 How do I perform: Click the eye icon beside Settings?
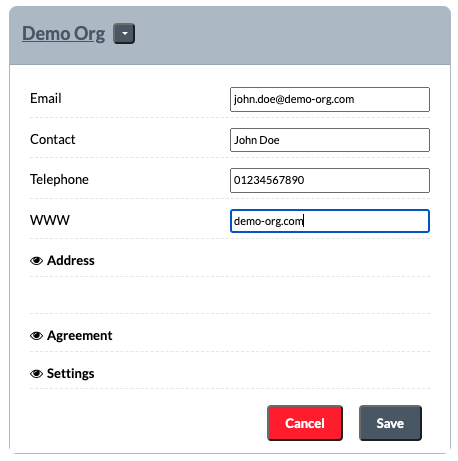36,374
